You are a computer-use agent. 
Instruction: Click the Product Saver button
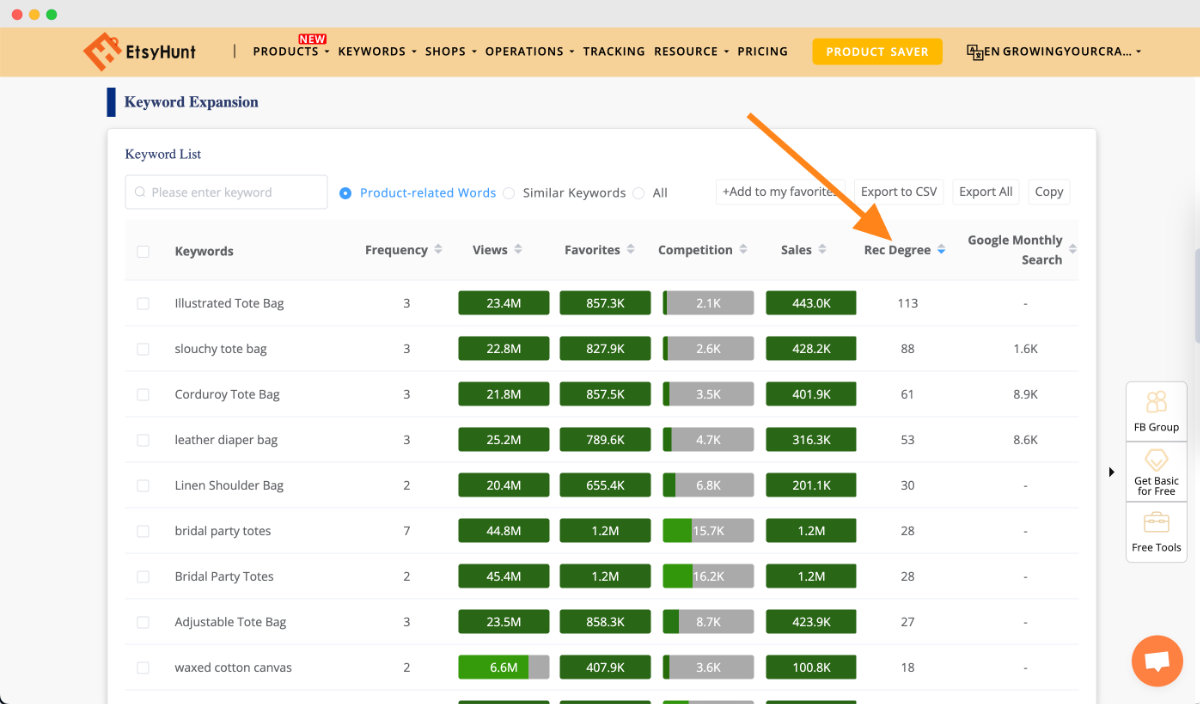[x=877, y=51]
